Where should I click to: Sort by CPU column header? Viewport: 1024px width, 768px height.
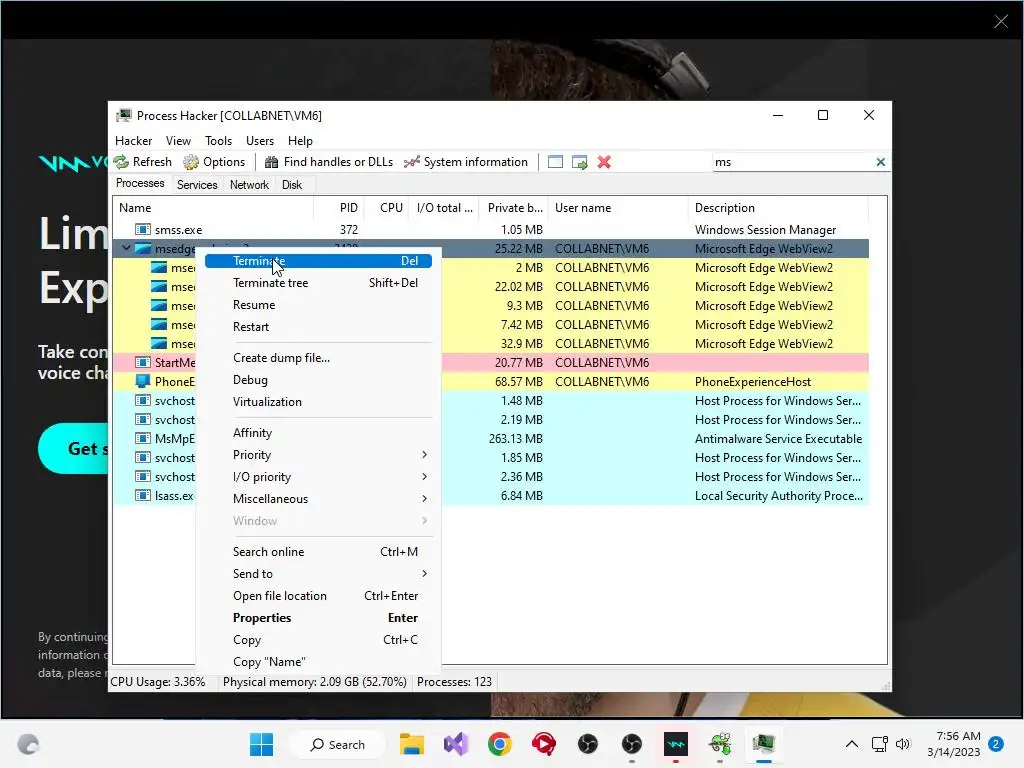click(x=387, y=208)
